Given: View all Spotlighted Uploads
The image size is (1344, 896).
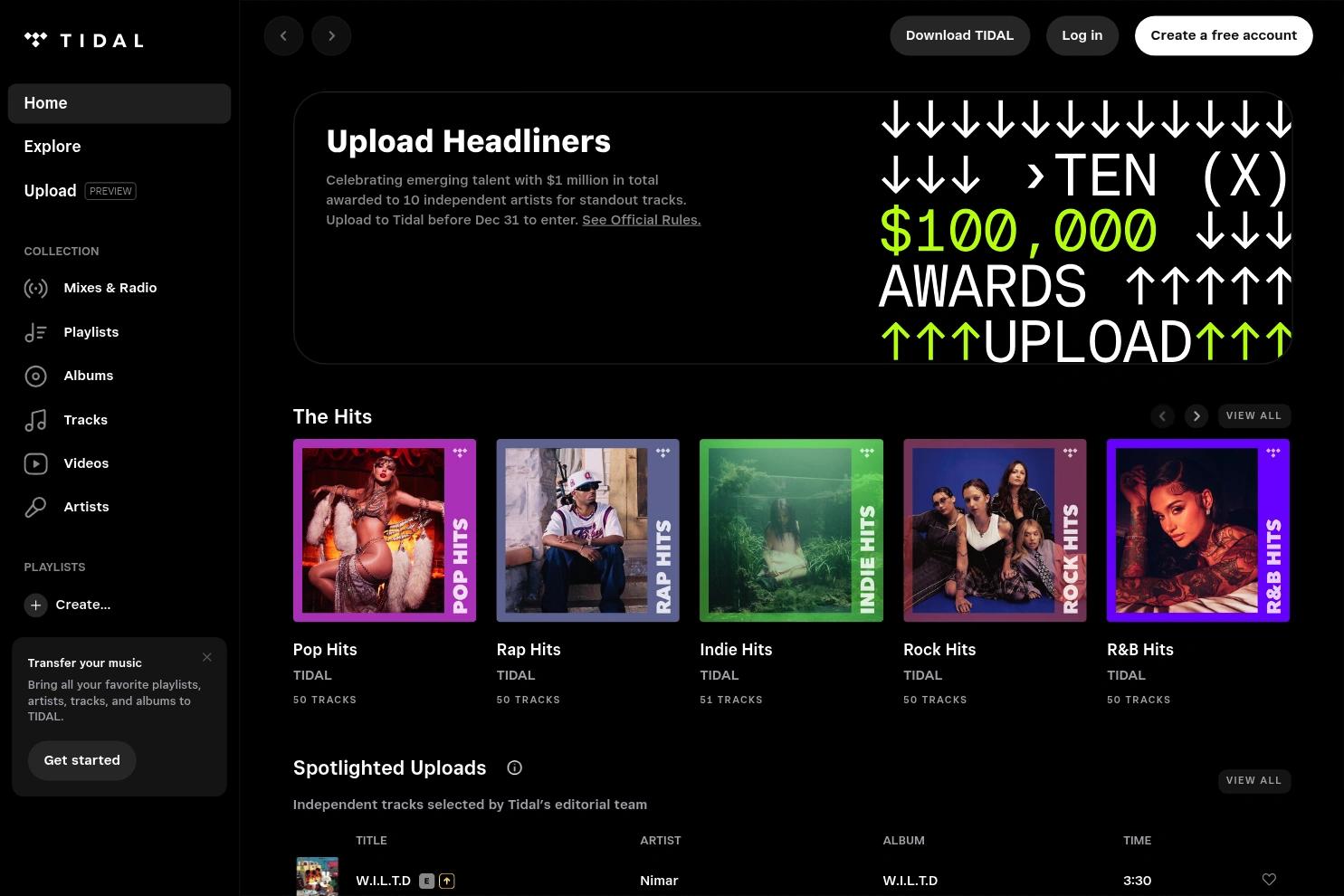Looking at the screenshot, I should 1254,781.
